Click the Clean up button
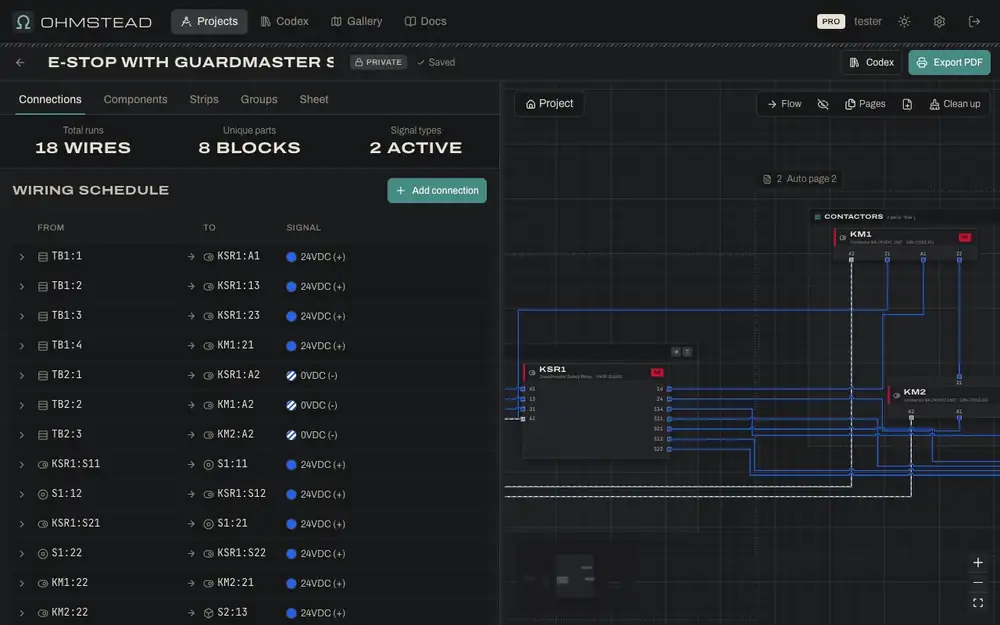This screenshot has width=1000, height=625. [x=955, y=104]
